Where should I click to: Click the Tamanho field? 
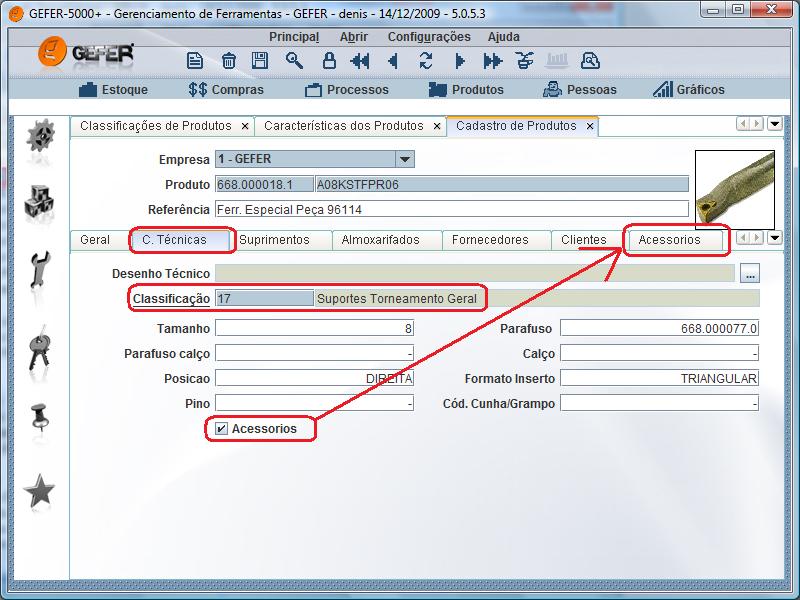(314, 329)
